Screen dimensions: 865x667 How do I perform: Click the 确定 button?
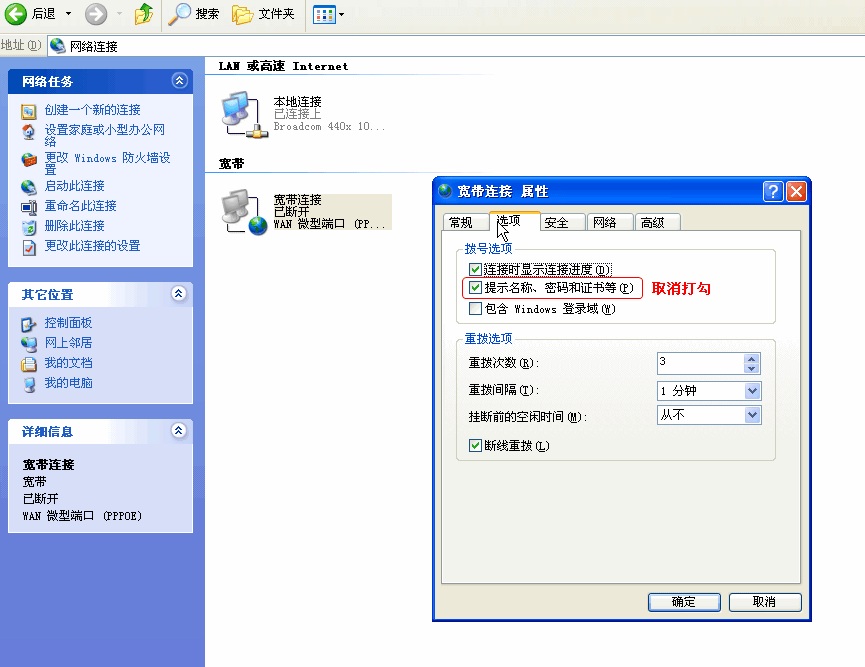click(x=684, y=602)
